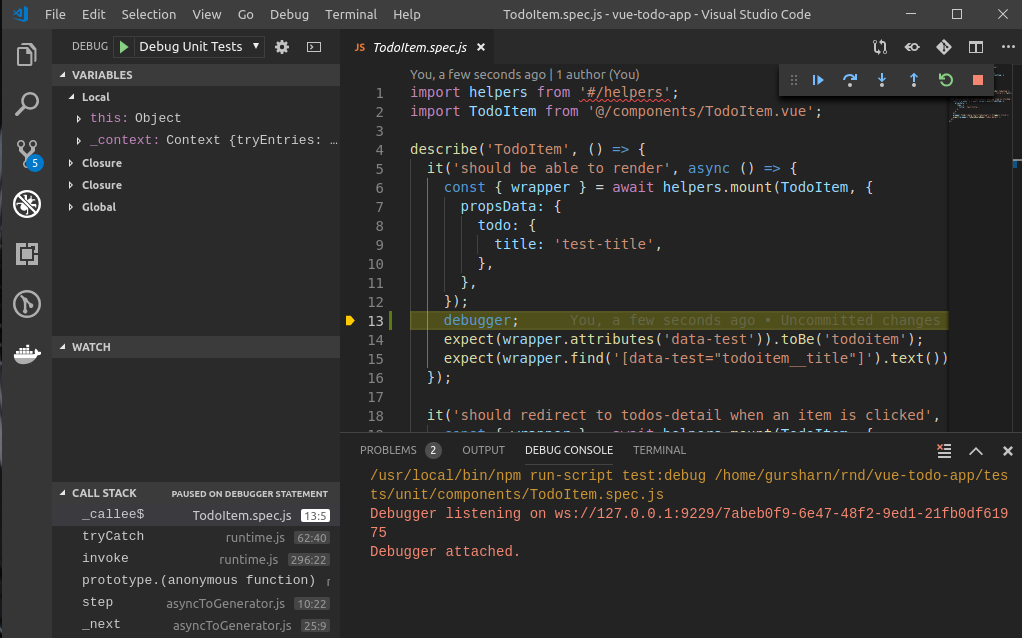The width and height of the screenshot is (1022, 638).
Task: Open launch.json with the gear icon
Action: (x=282, y=47)
